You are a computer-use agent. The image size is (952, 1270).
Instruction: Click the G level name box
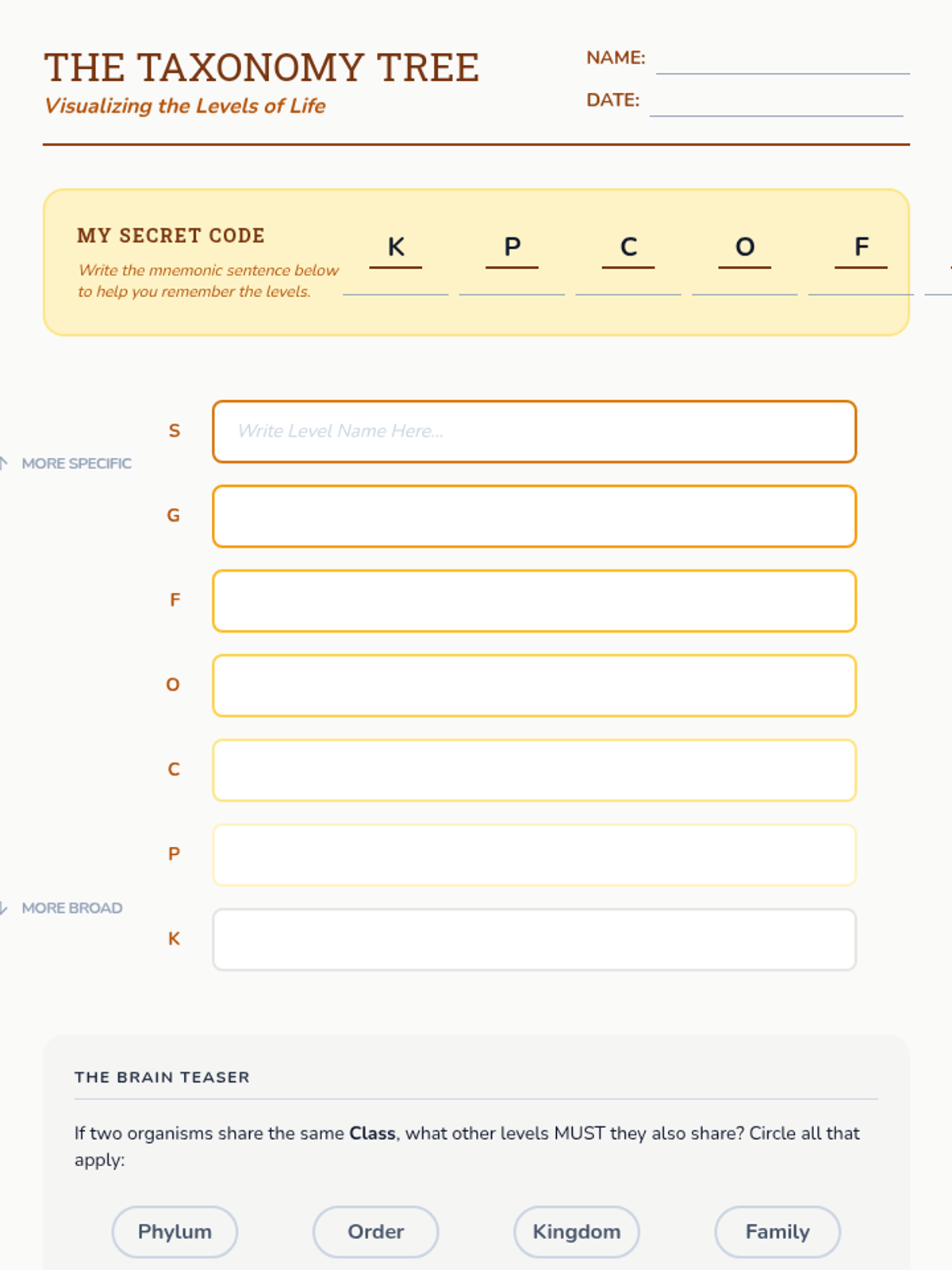534,517
